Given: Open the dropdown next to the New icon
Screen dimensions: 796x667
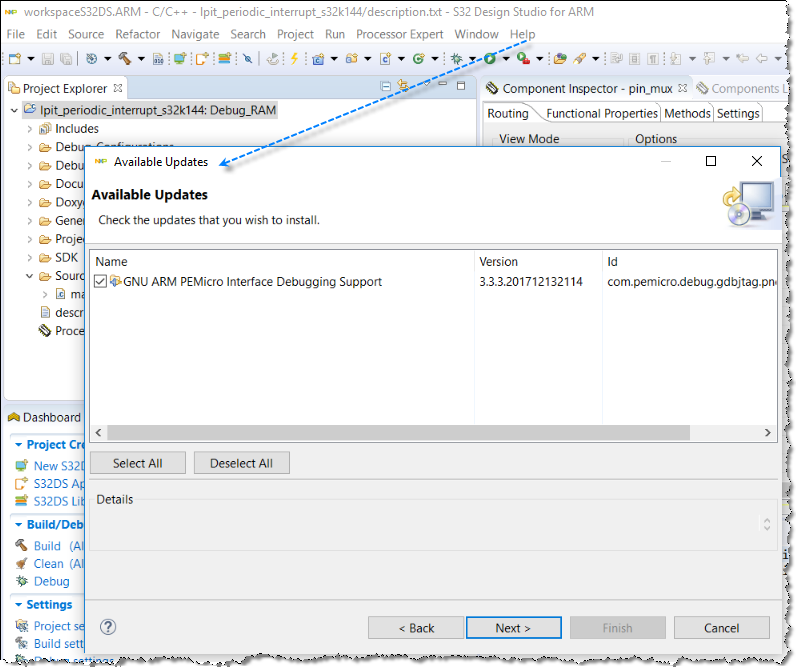Looking at the screenshot, I should point(30,59).
